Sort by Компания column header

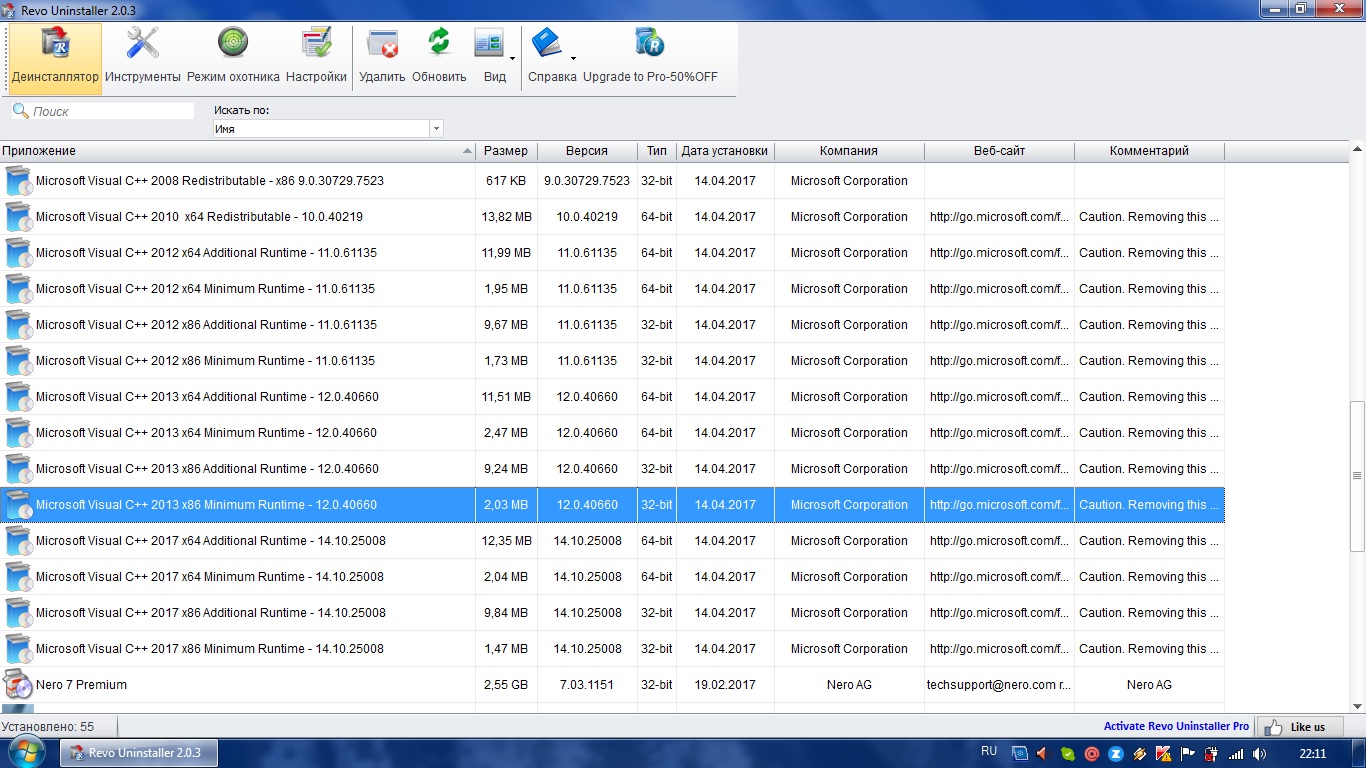point(849,151)
